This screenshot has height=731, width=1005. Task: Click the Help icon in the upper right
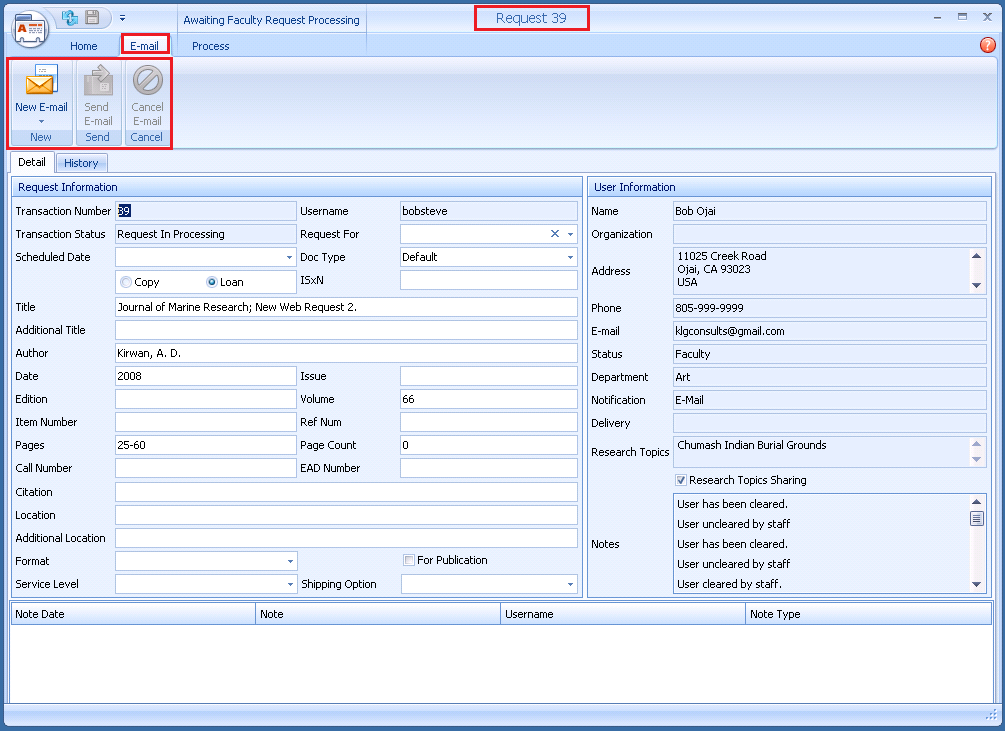pyautogui.click(x=987, y=45)
